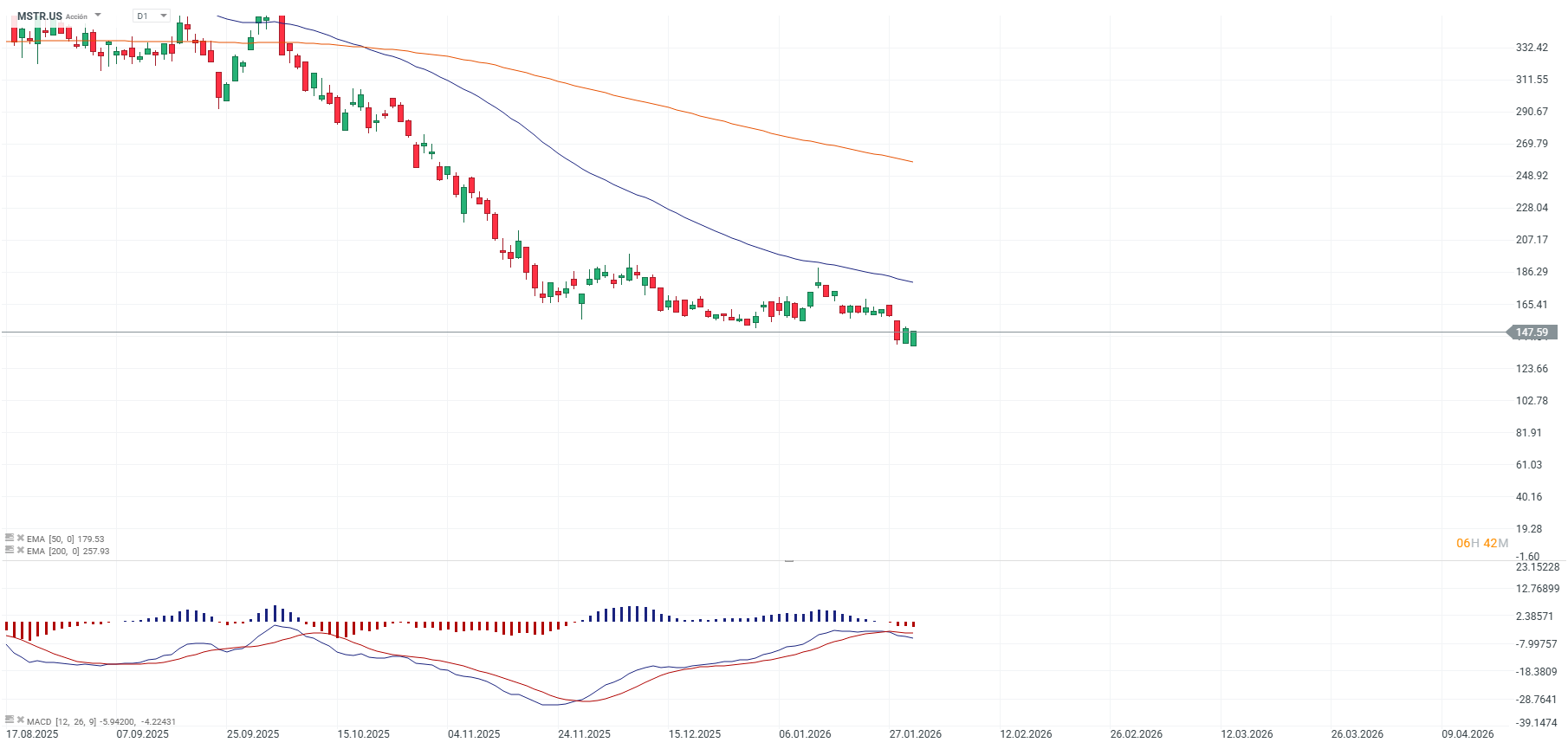Hide the EMA 200 line via its indicator icon
The image size is (1568, 749).
click(x=10, y=550)
